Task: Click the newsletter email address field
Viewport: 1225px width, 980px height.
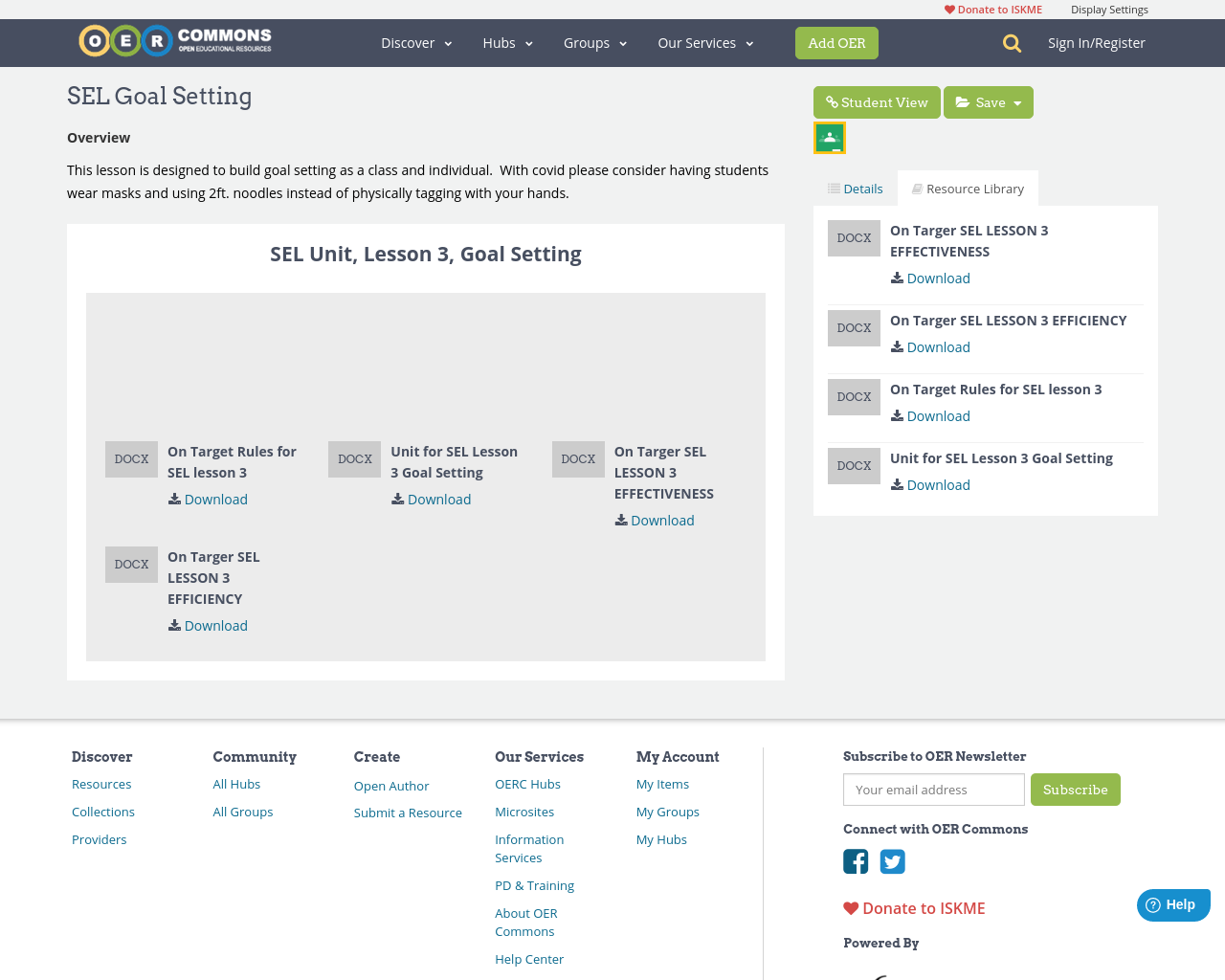Action: [x=933, y=790]
